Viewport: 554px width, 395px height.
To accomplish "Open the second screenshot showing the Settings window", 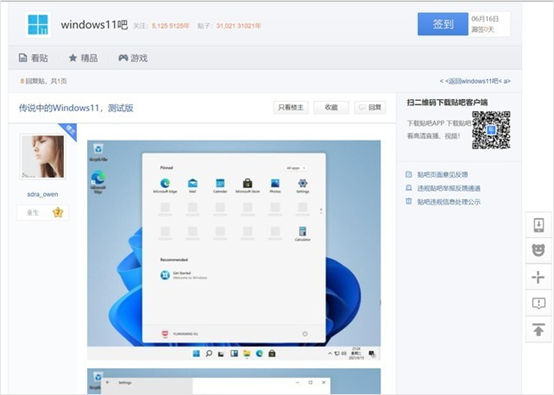I will (x=234, y=381).
